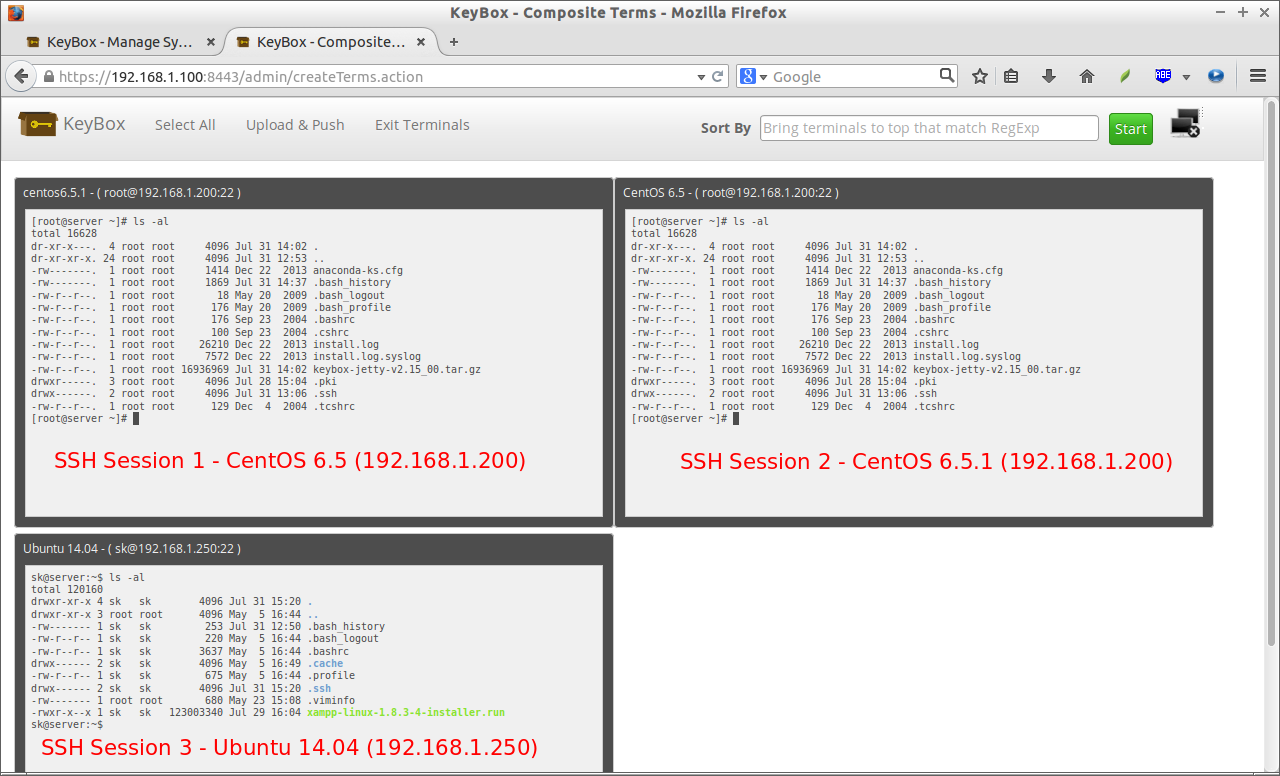This screenshot has width=1280, height=776.
Task: Go back with the browser back arrow
Action: click(x=20, y=76)
